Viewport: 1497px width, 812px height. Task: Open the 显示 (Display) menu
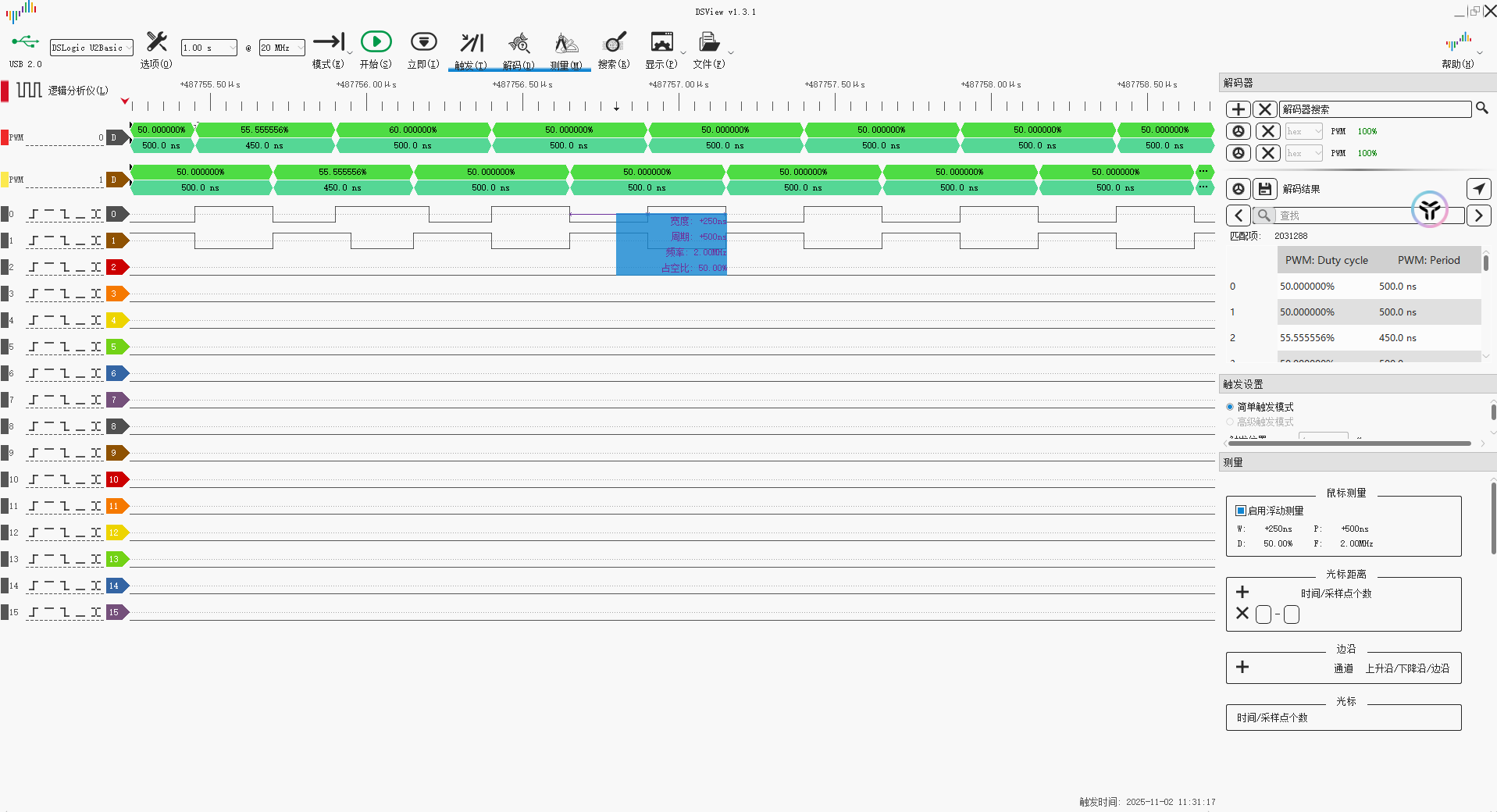tap(661, 42)
